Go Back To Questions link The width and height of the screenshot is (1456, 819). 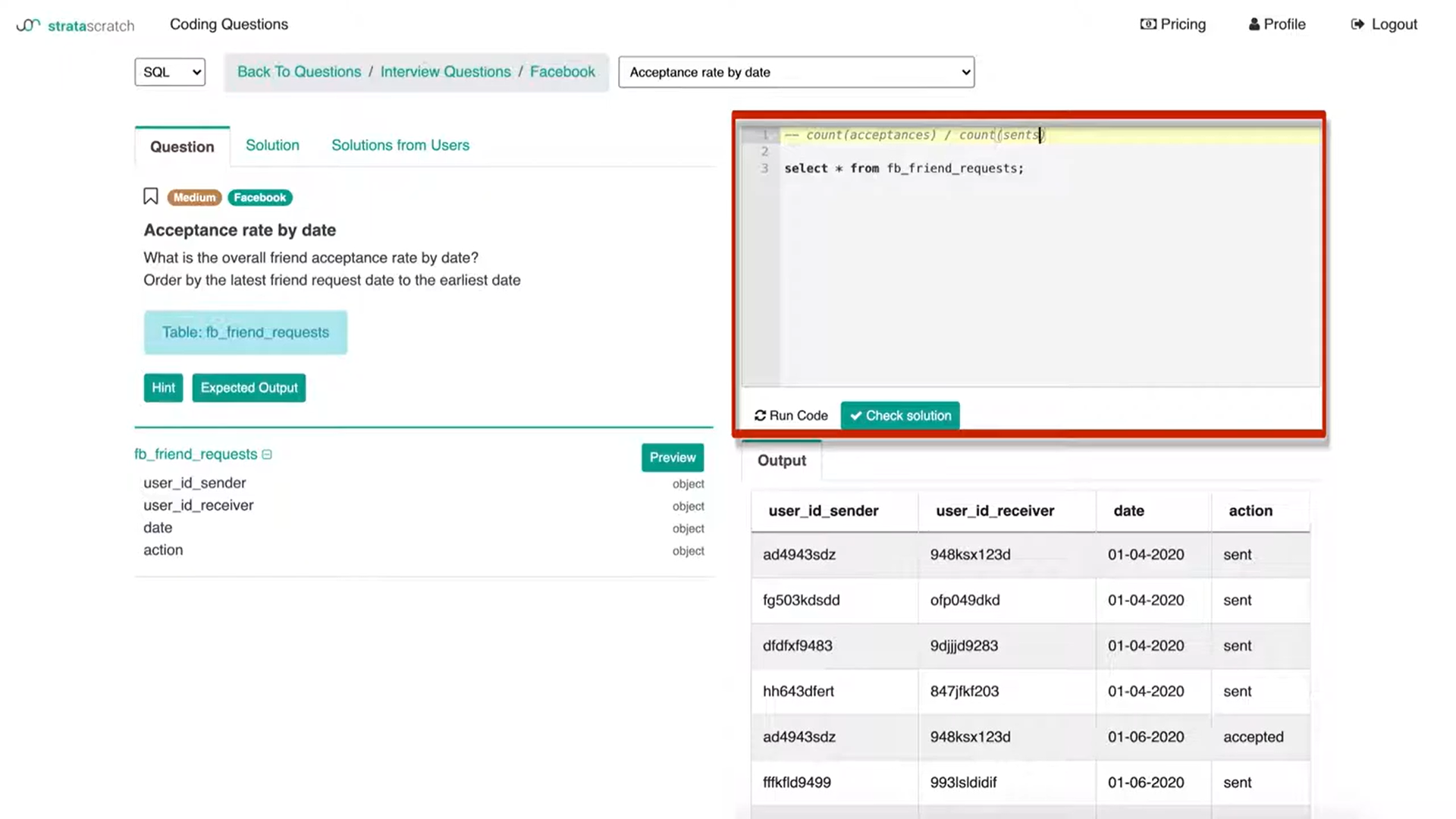299,71
